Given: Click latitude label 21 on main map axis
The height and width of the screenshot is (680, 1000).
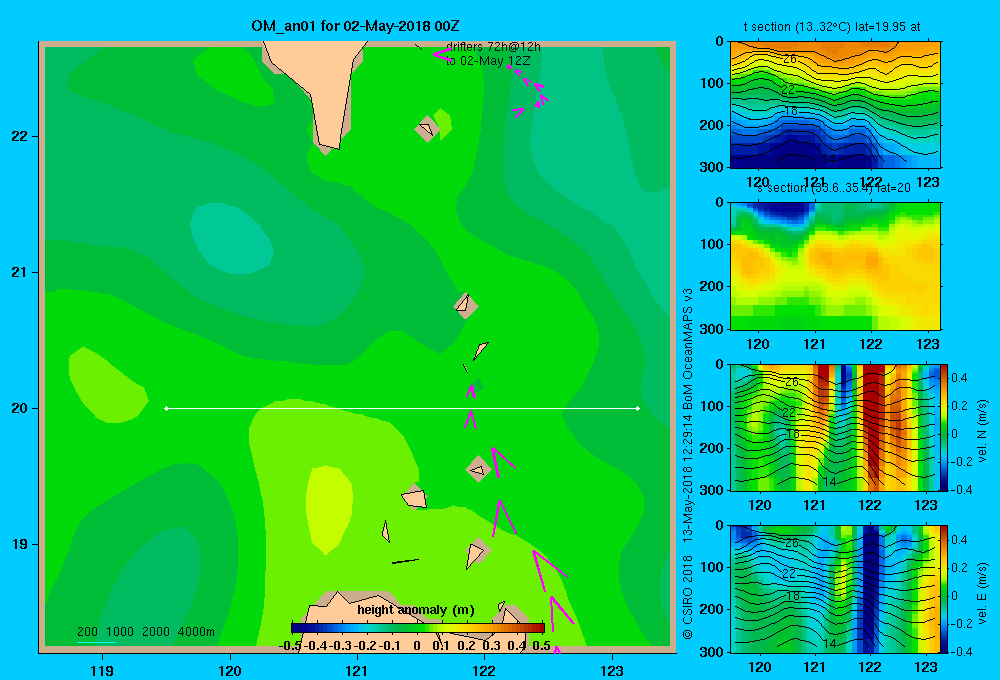Looking at the screenshot, I should pos(20,272).
